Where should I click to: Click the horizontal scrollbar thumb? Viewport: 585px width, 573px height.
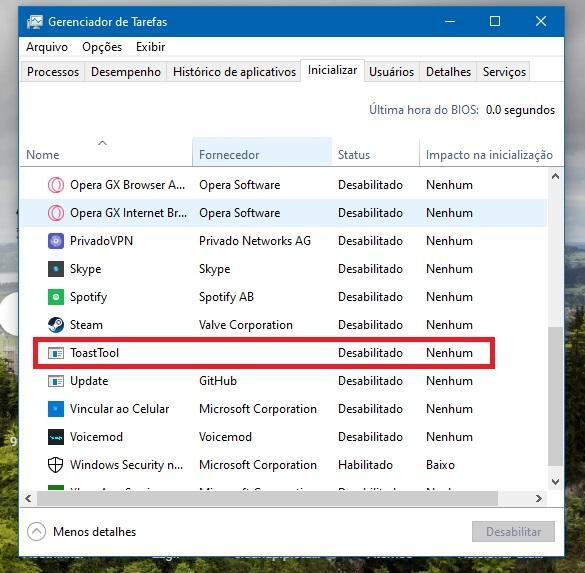pyautogui.click(x=267, y=498)
